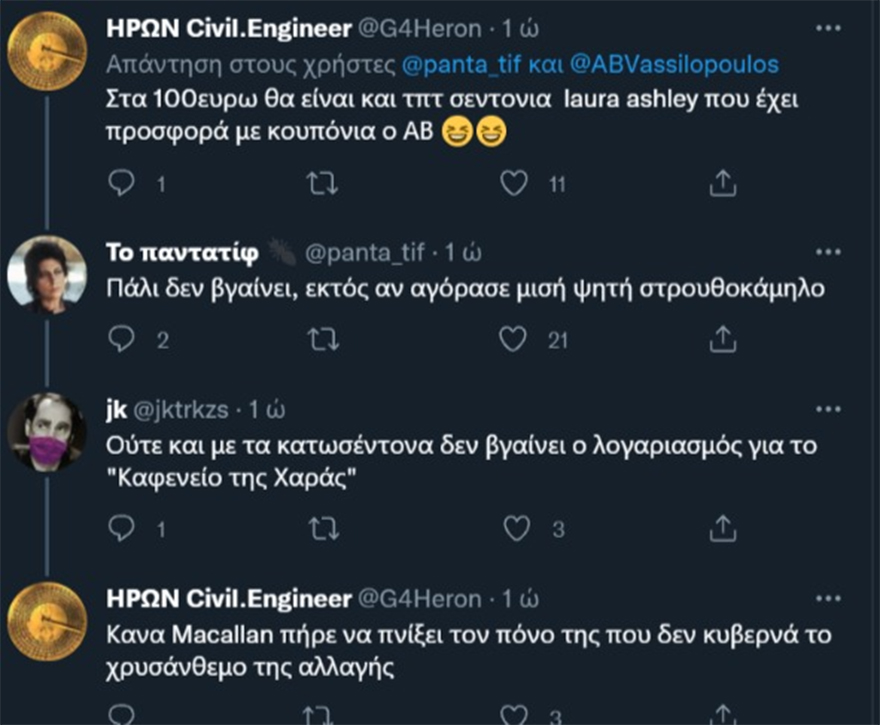Share the first HΡΩΝ Civil.Engineer tweet

pos(722,183)
